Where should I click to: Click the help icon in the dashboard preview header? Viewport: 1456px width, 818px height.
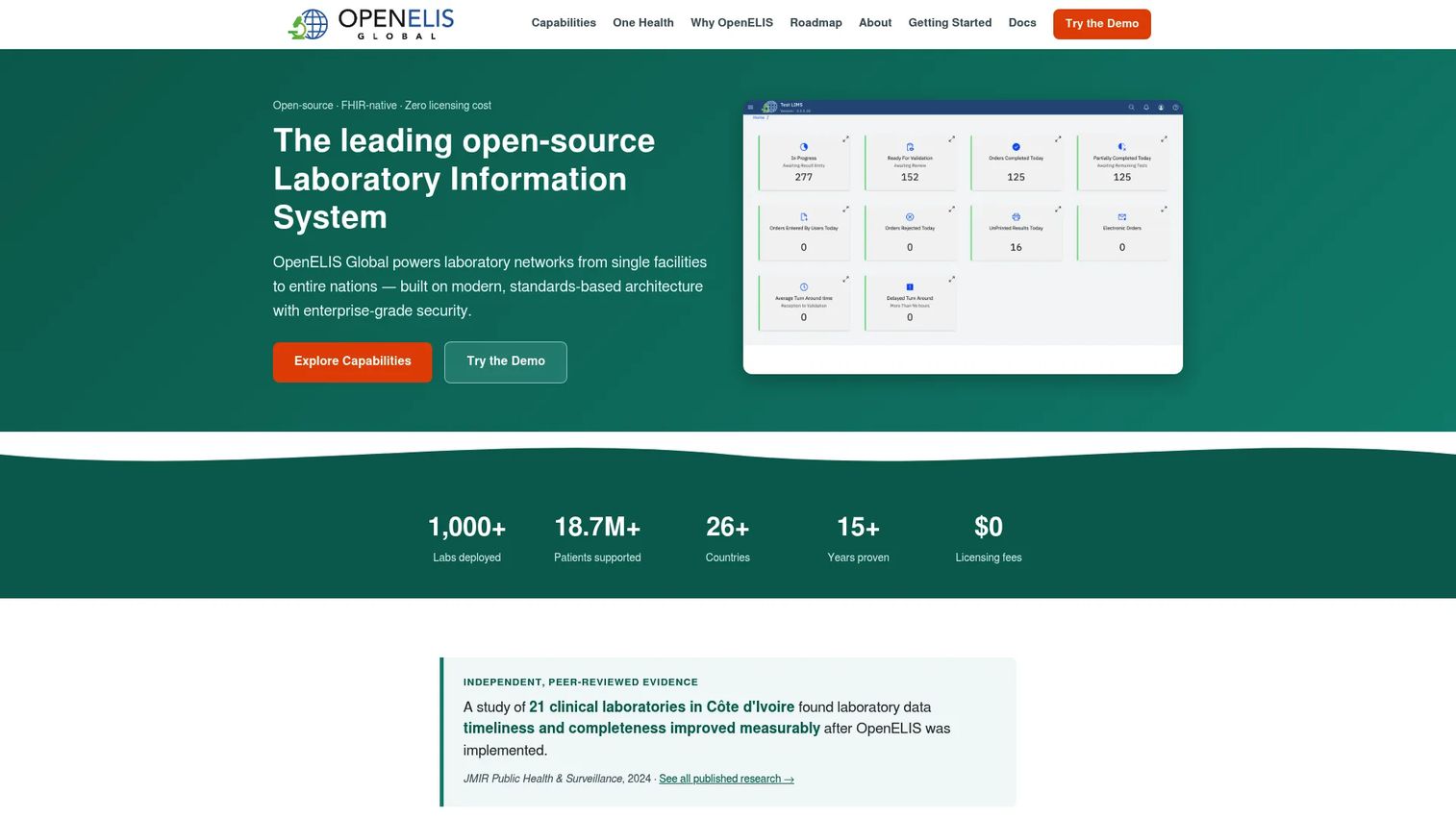(x=1175, y=108)
